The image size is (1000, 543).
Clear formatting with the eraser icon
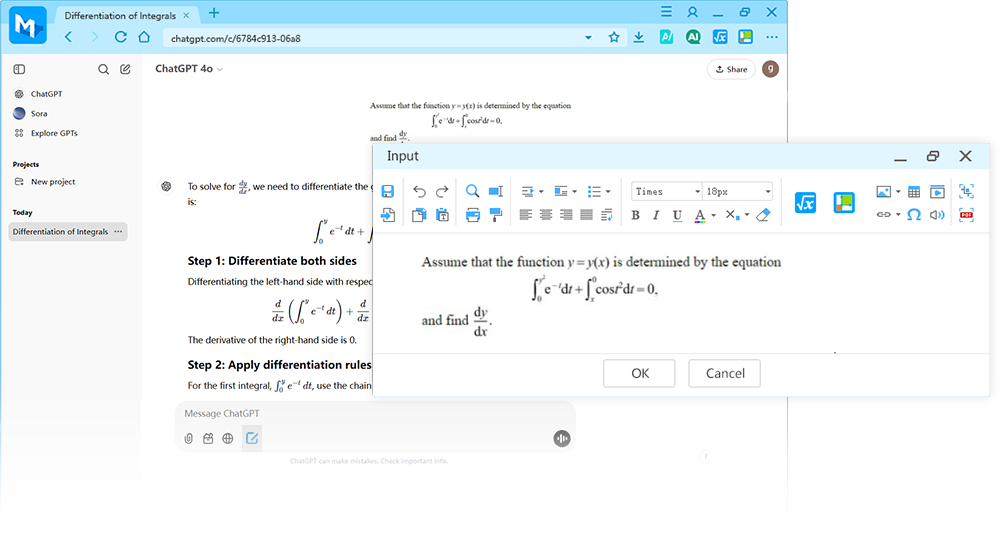(x=763, y=215)
